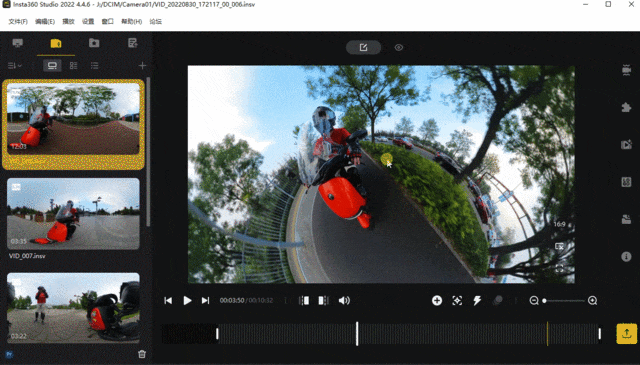Click the yellow export button

[627, 334]
